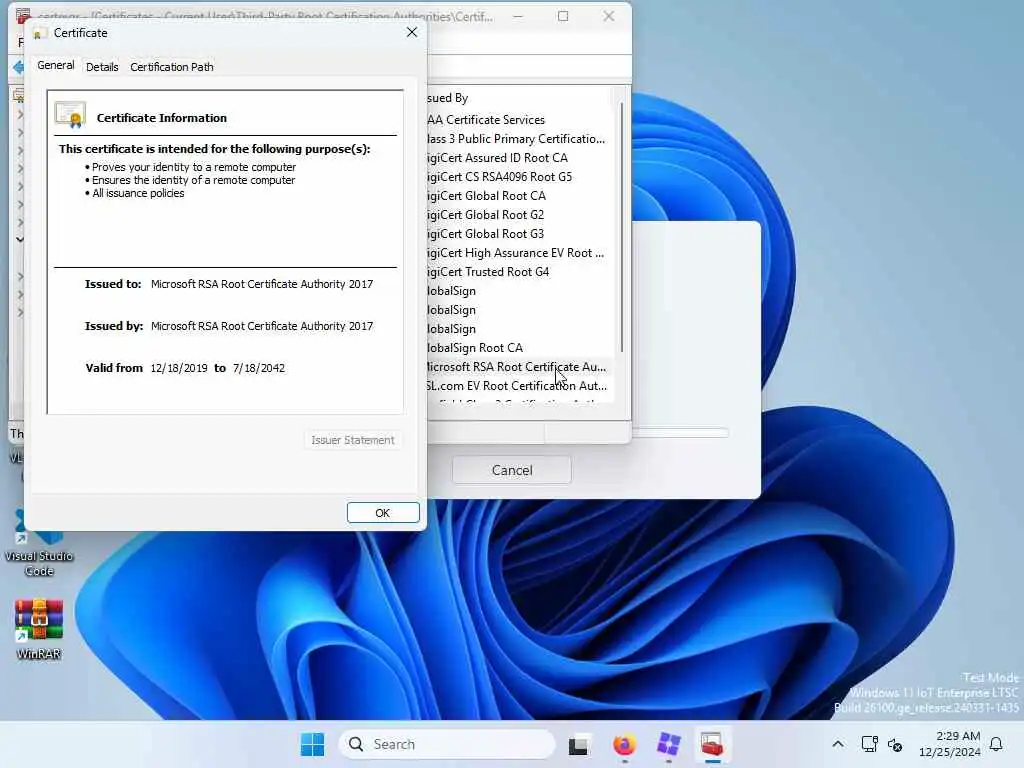The image size is (1024, 768).
Task: Click the taskbar Search box
Action: coord(447,744)
